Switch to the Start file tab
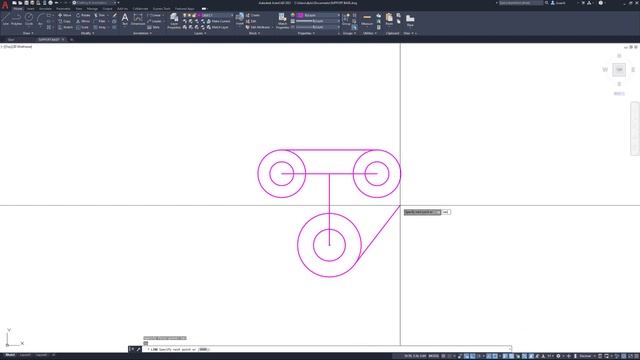Screen dimensions: 640x360 [x=11, y=40]
